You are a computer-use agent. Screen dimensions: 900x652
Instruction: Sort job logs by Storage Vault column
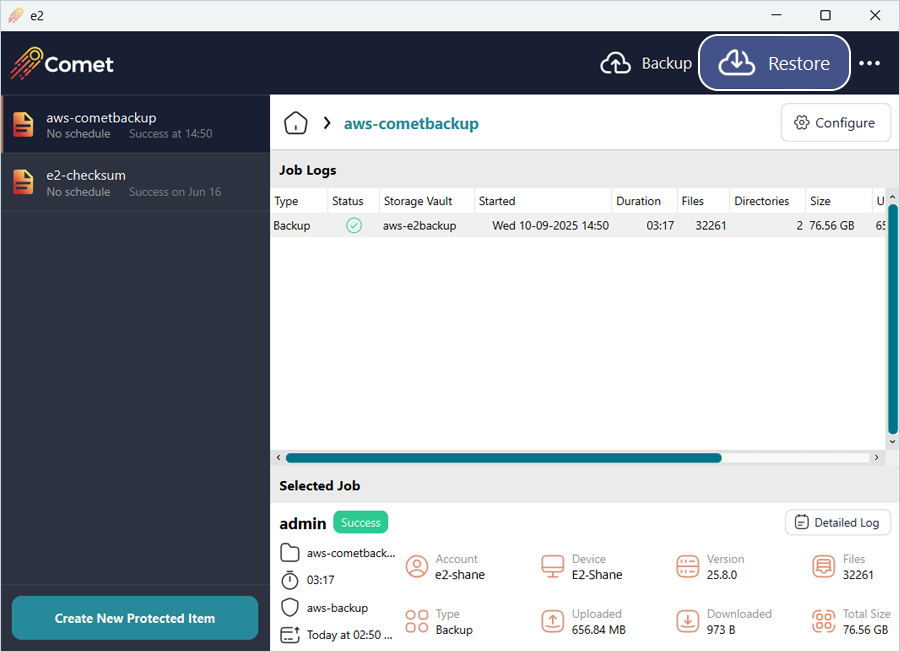(x=426, y=201)
